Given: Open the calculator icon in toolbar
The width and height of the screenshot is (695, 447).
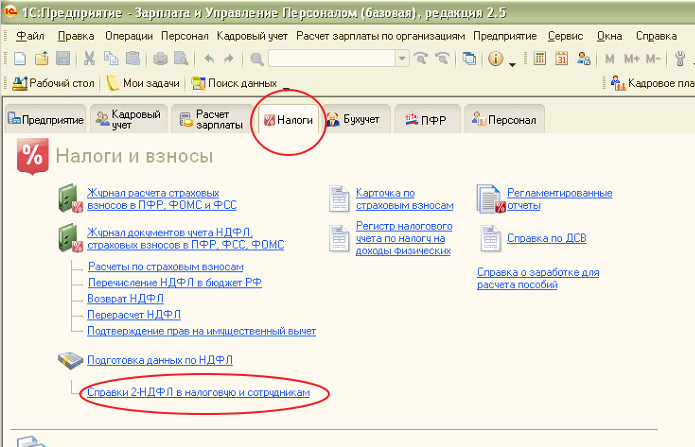Looking at the screenshot, I should pos(540,59).
